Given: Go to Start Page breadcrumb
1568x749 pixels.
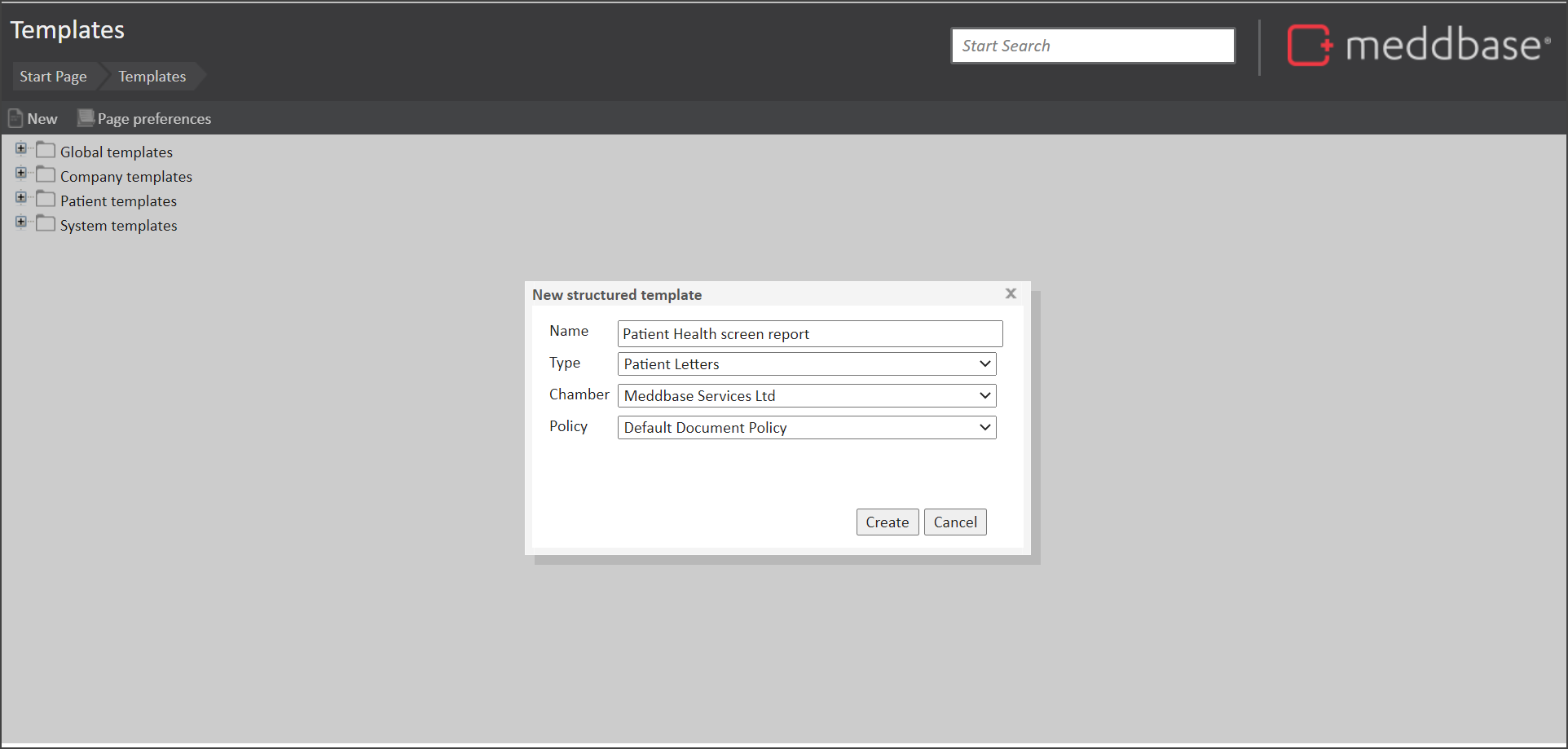Looking at the screenshot, I should point(53,77).
